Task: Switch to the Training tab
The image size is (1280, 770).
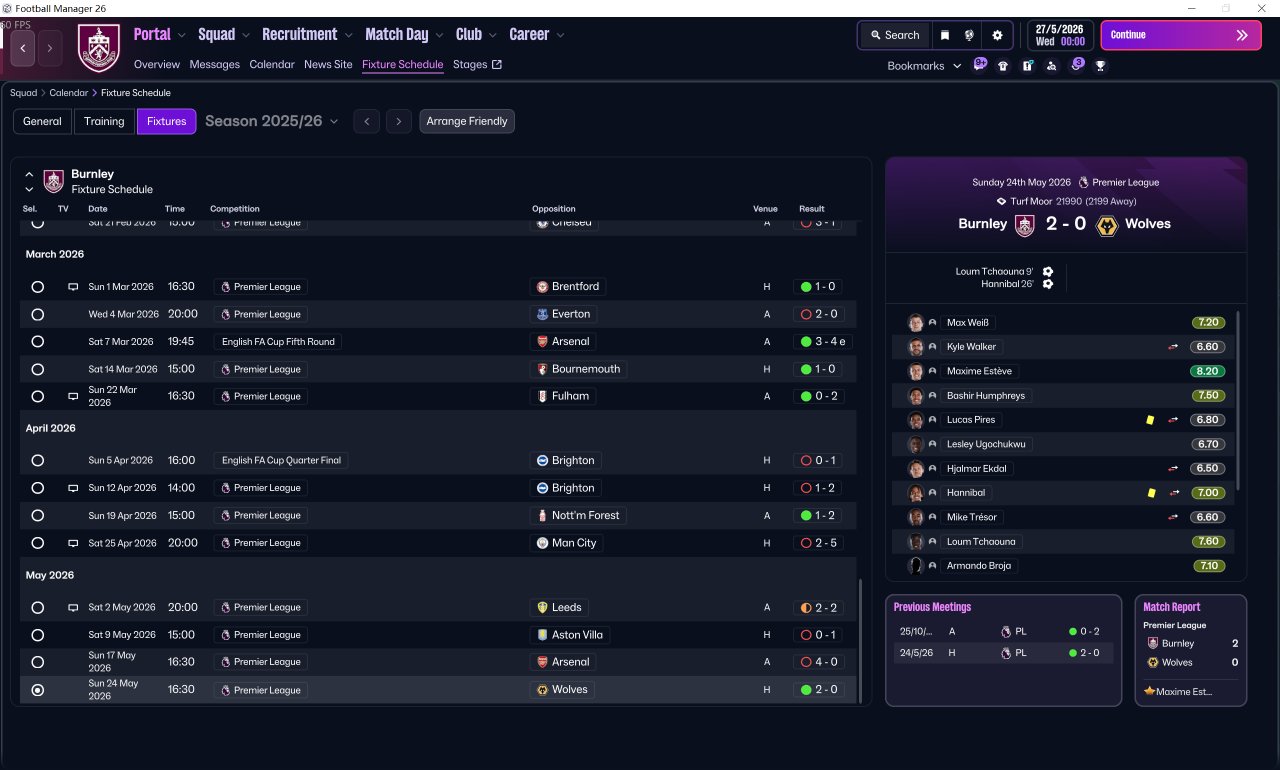Action: (104, 121)
